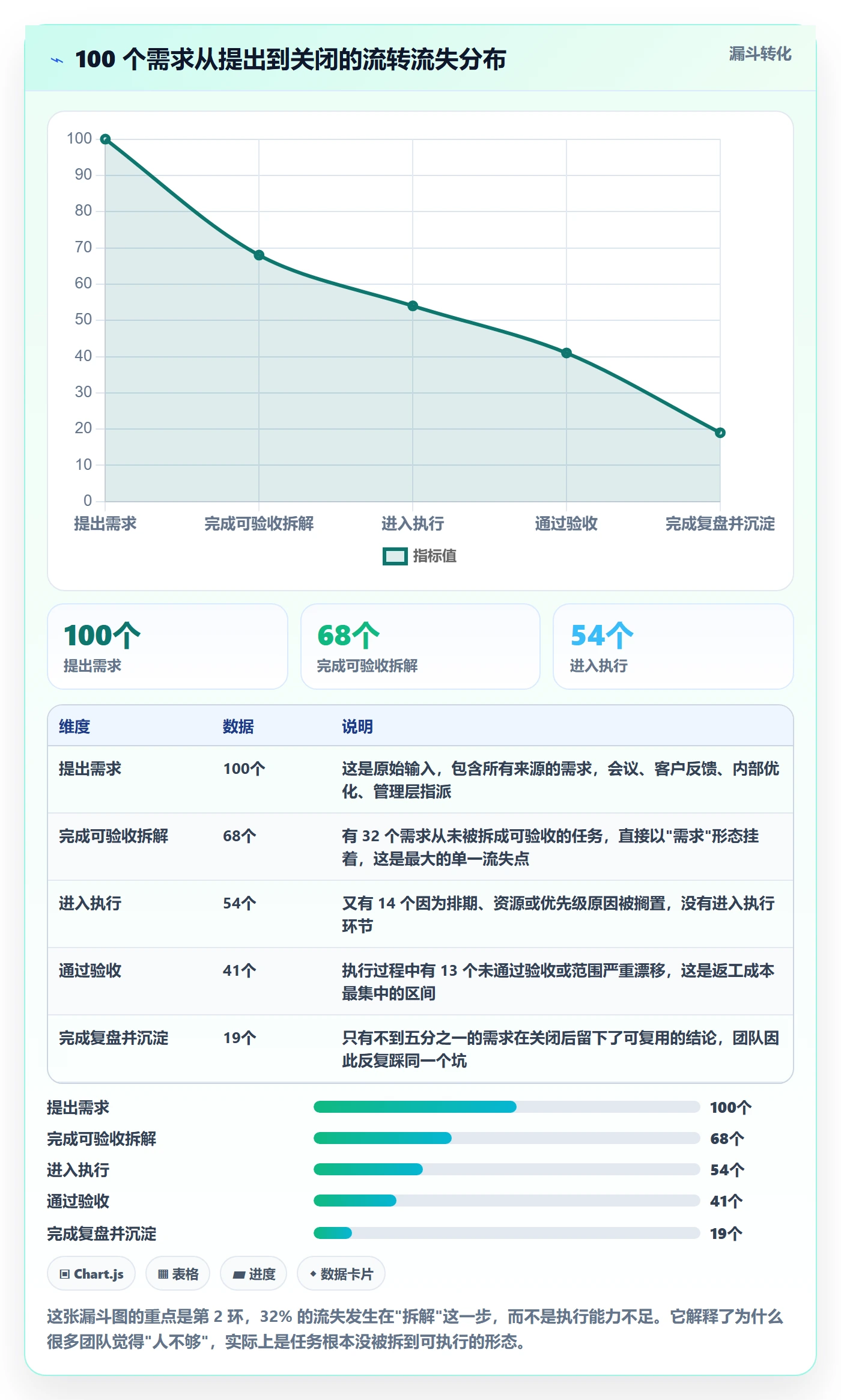The height and width of the screenshot is (1400, 841).
Task: Click the 进入执行 x-axis label
Action: click(413, 524)
